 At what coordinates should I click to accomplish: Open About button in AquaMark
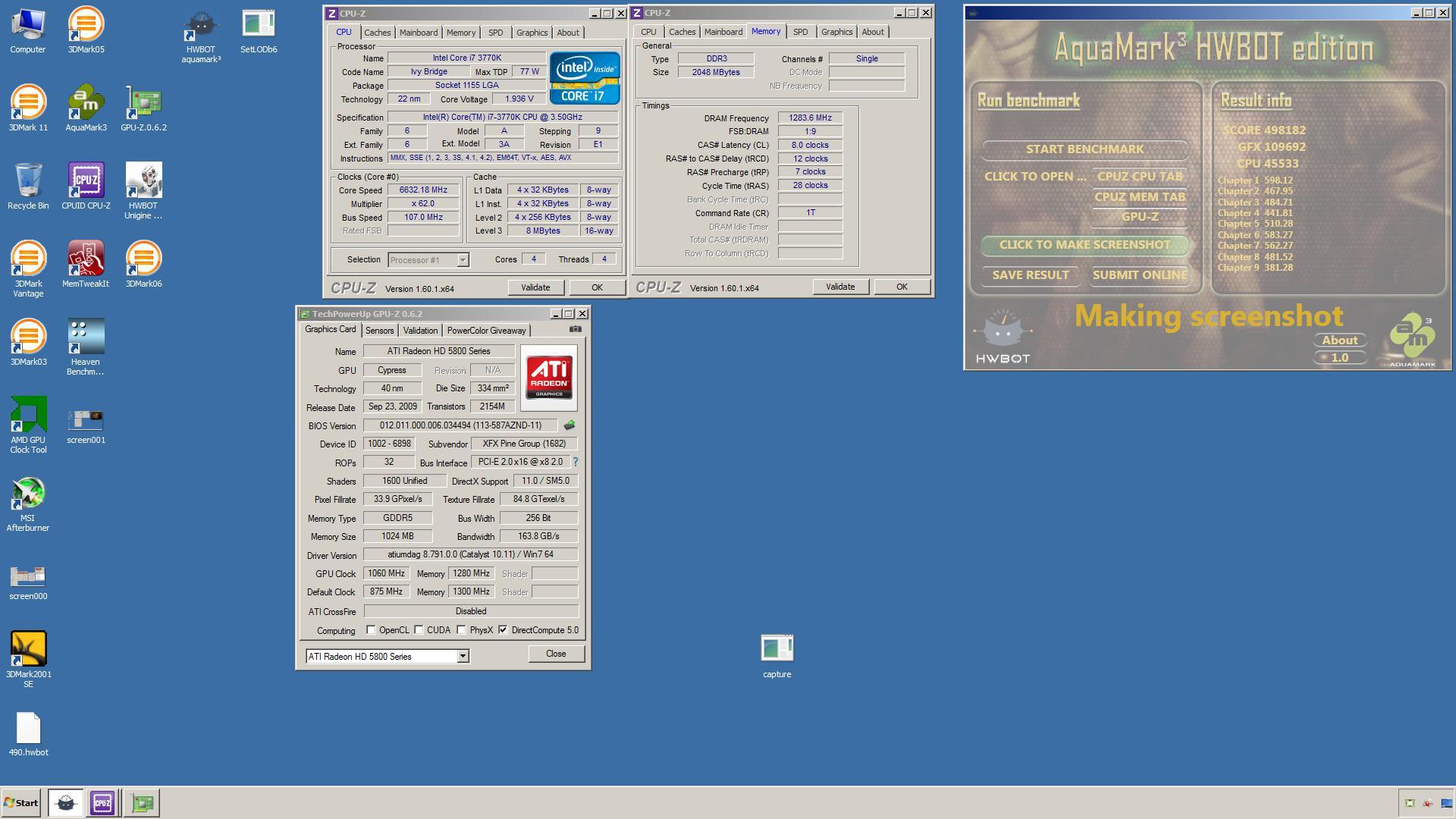click(1340, 340)
